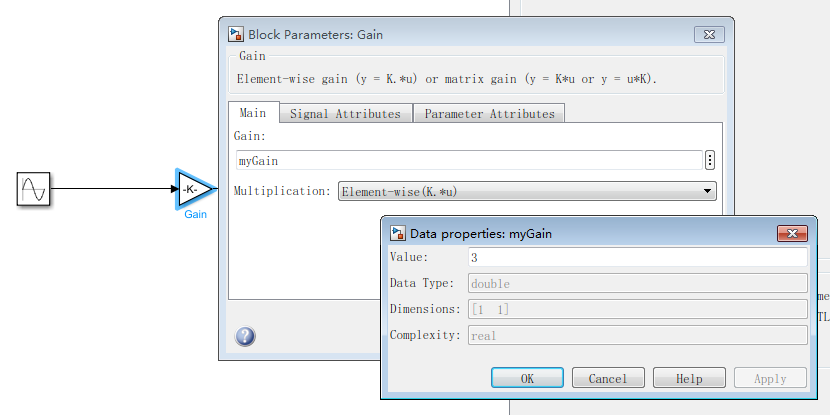Focus the Gain field containing myGain
Viewport: 830px width, 415px height.
[468, 160]
